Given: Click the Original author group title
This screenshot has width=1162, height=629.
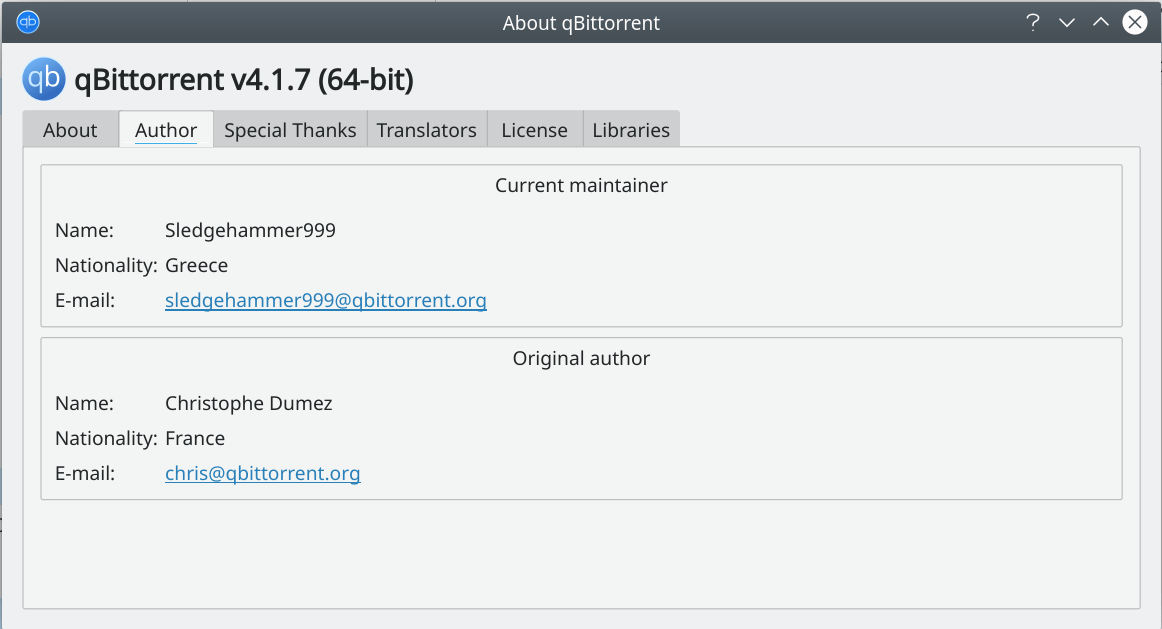Looking at the screenshot, I should (x=581, y=359).
